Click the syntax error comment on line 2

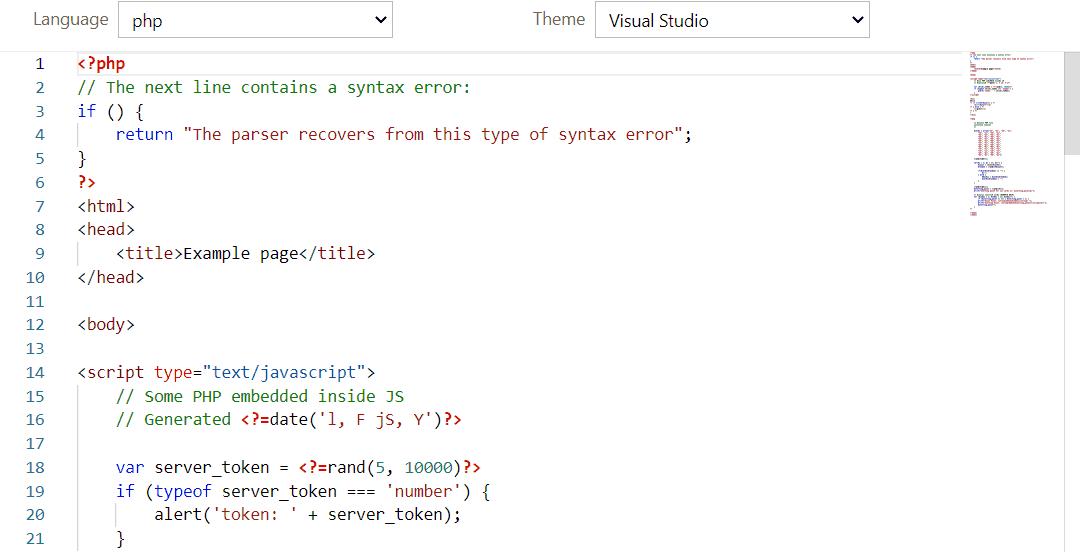273,88
